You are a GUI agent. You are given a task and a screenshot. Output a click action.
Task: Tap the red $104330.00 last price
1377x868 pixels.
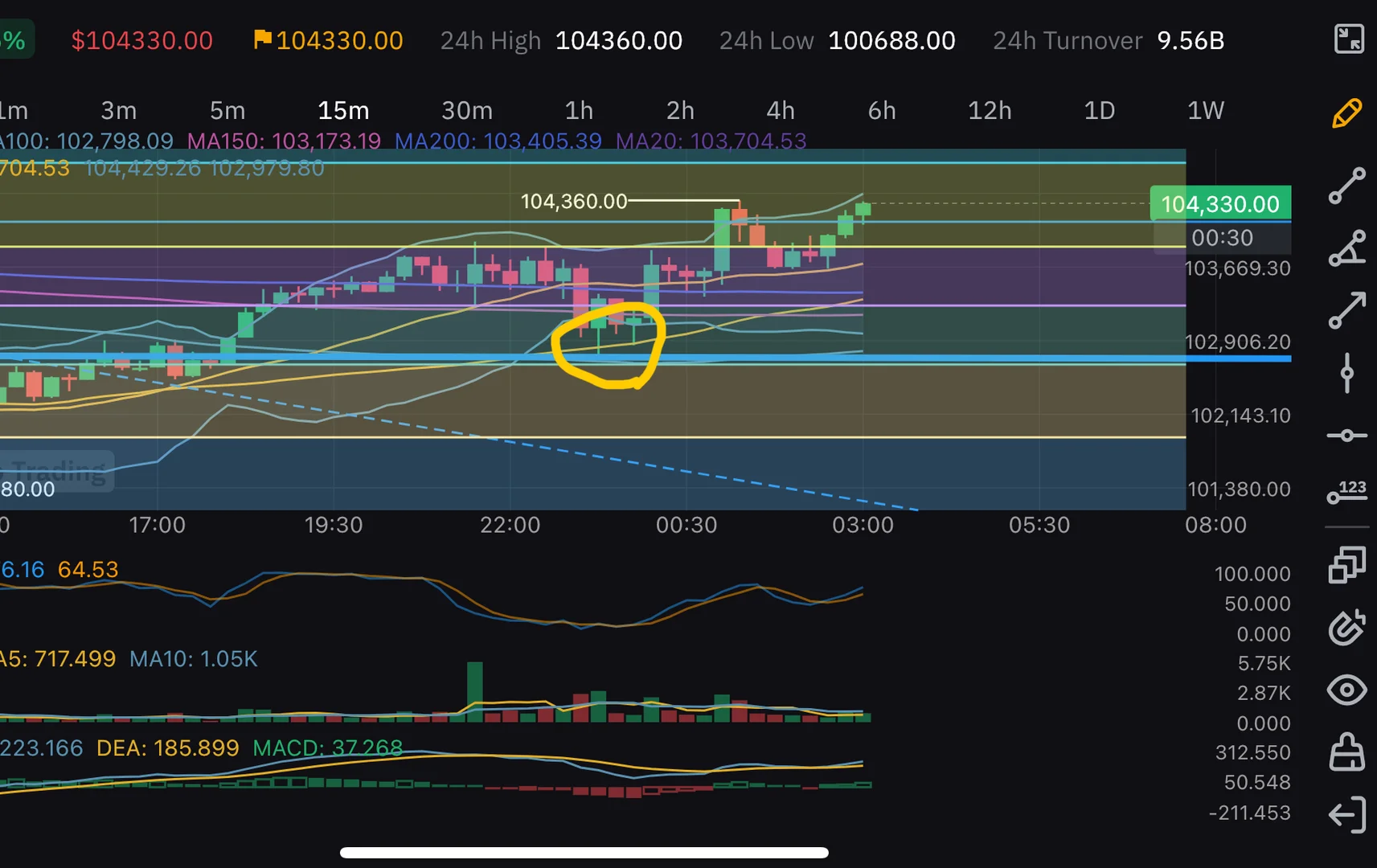142,40
